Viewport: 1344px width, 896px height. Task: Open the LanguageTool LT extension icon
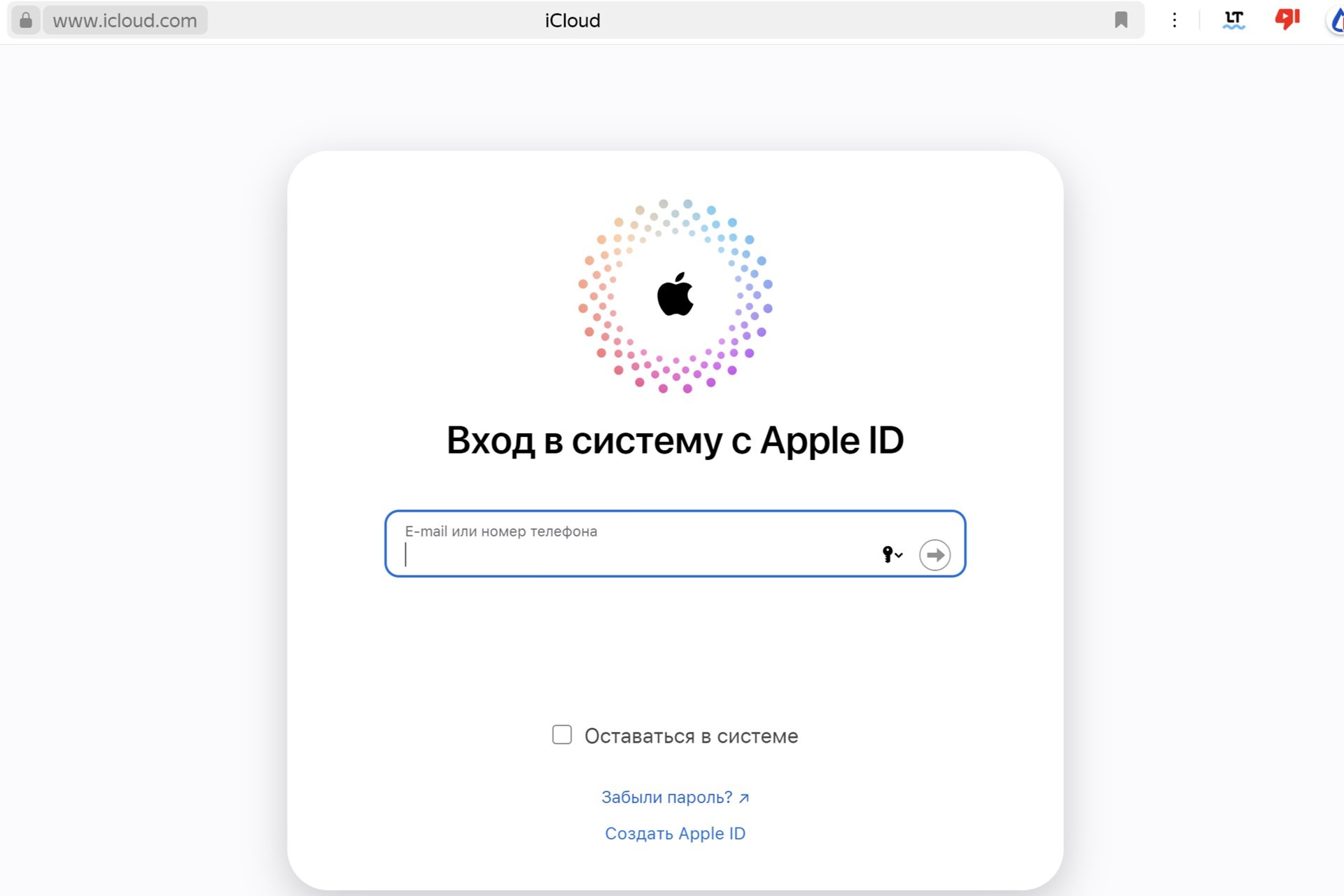(x=1233, y=20)
